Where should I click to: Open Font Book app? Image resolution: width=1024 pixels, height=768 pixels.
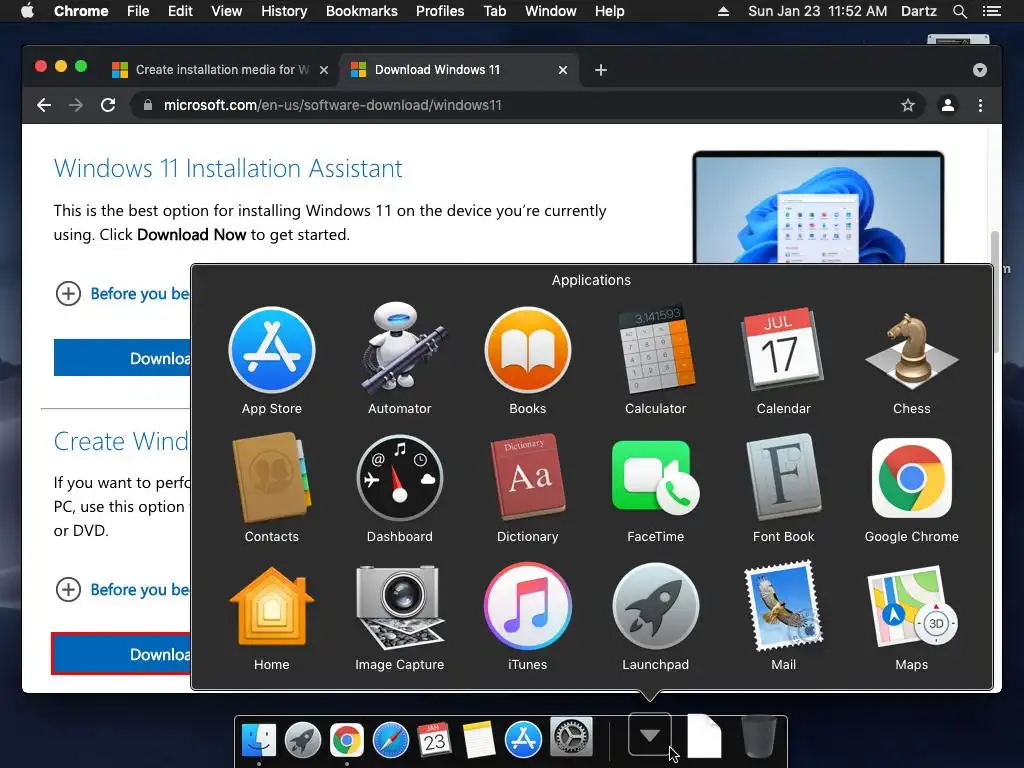click(x=783, y=477)
